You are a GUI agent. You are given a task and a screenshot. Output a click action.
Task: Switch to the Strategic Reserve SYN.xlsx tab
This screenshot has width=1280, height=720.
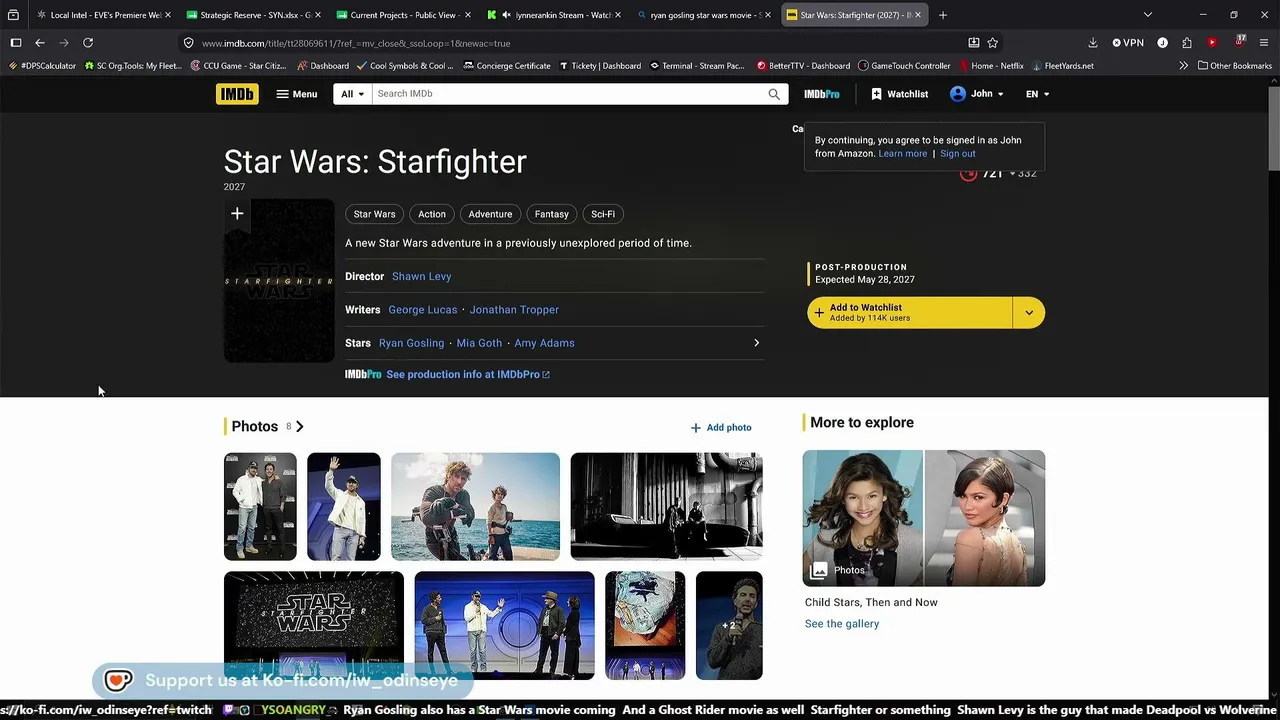(x=253, y=15)
